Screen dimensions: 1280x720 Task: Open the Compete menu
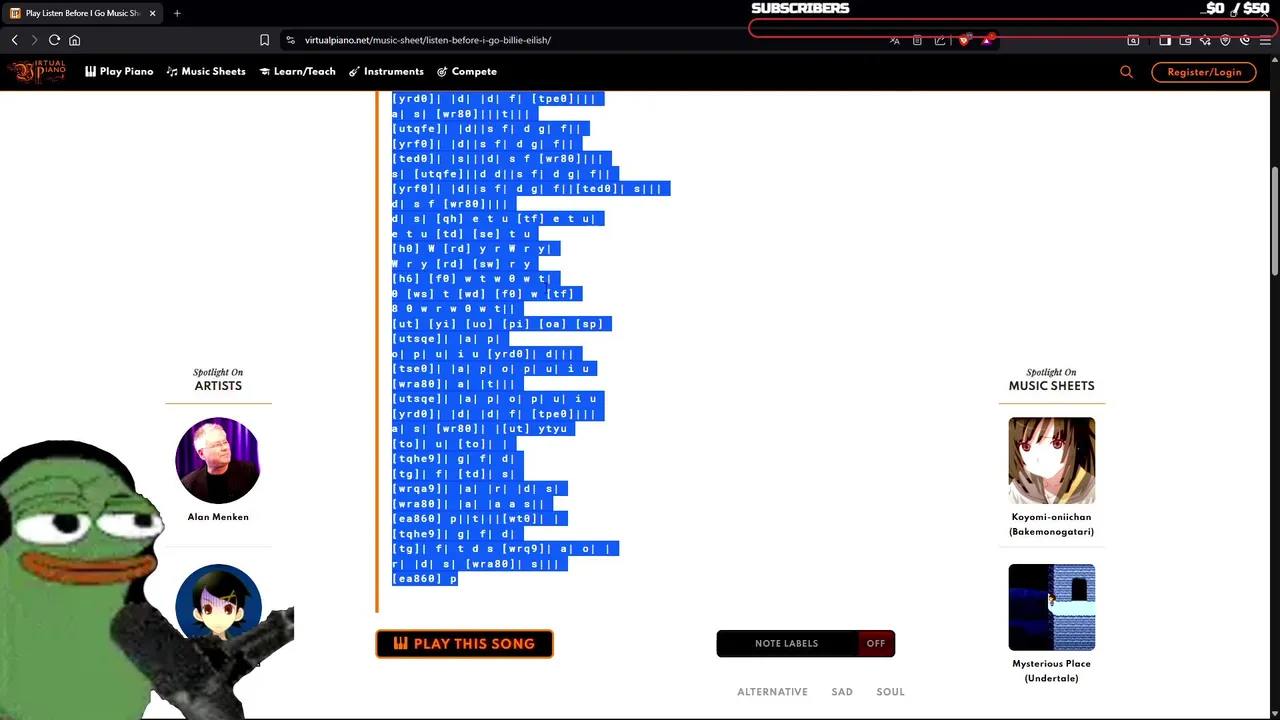click(467, 71)
